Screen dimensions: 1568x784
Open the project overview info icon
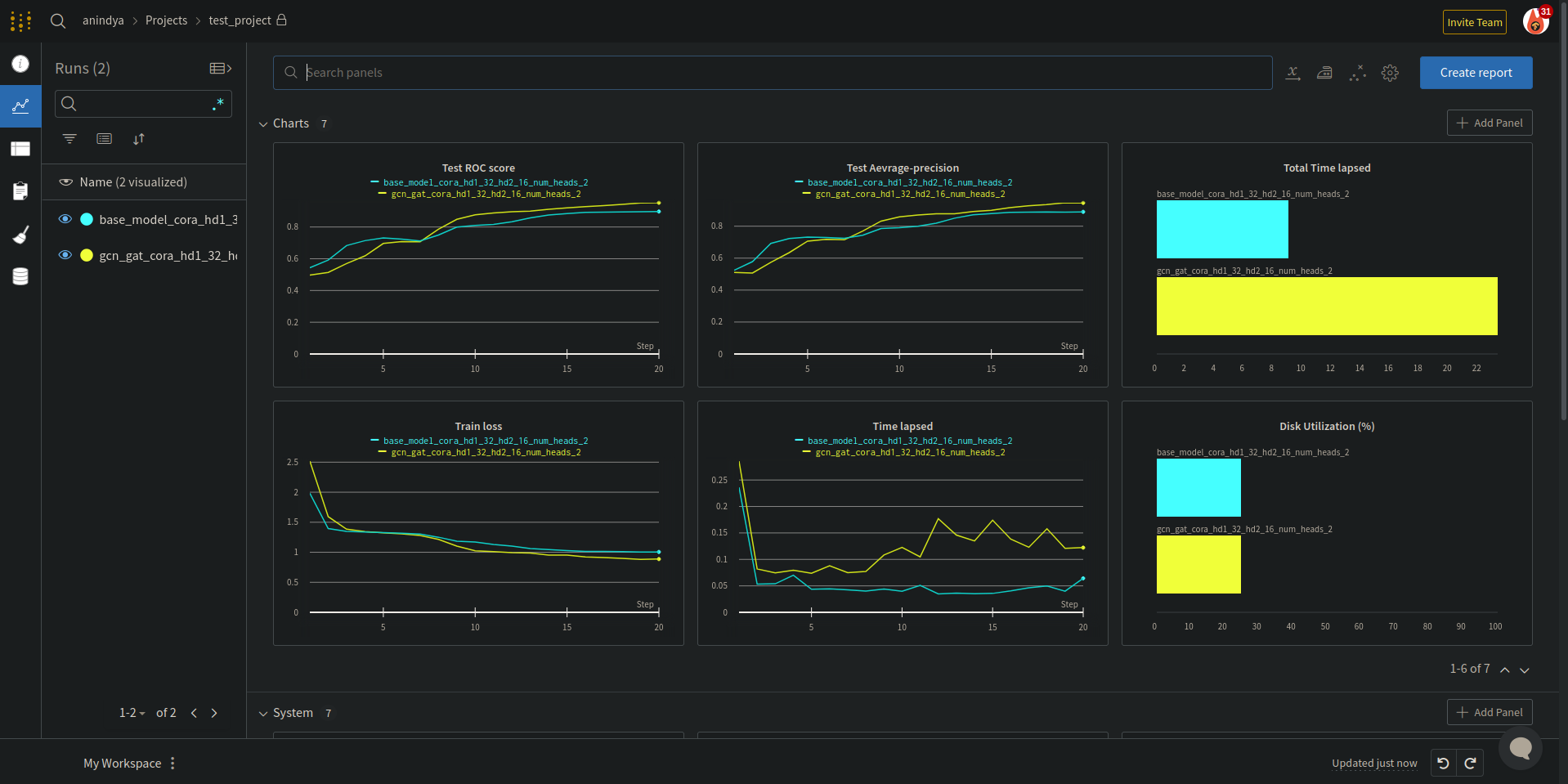coord(20,64)
